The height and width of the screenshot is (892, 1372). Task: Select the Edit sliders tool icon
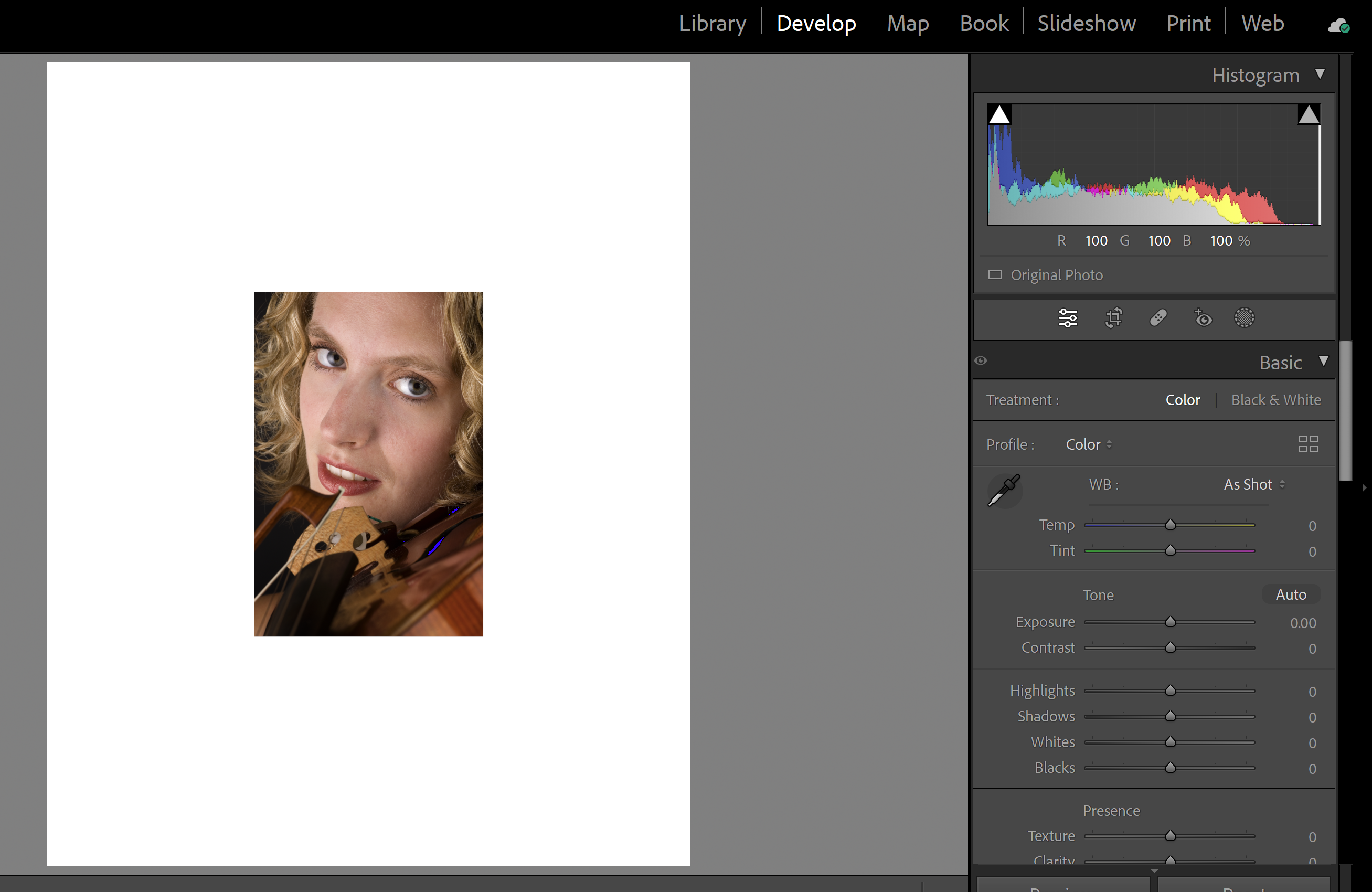pyautogui.click(x=1068, y=317)
